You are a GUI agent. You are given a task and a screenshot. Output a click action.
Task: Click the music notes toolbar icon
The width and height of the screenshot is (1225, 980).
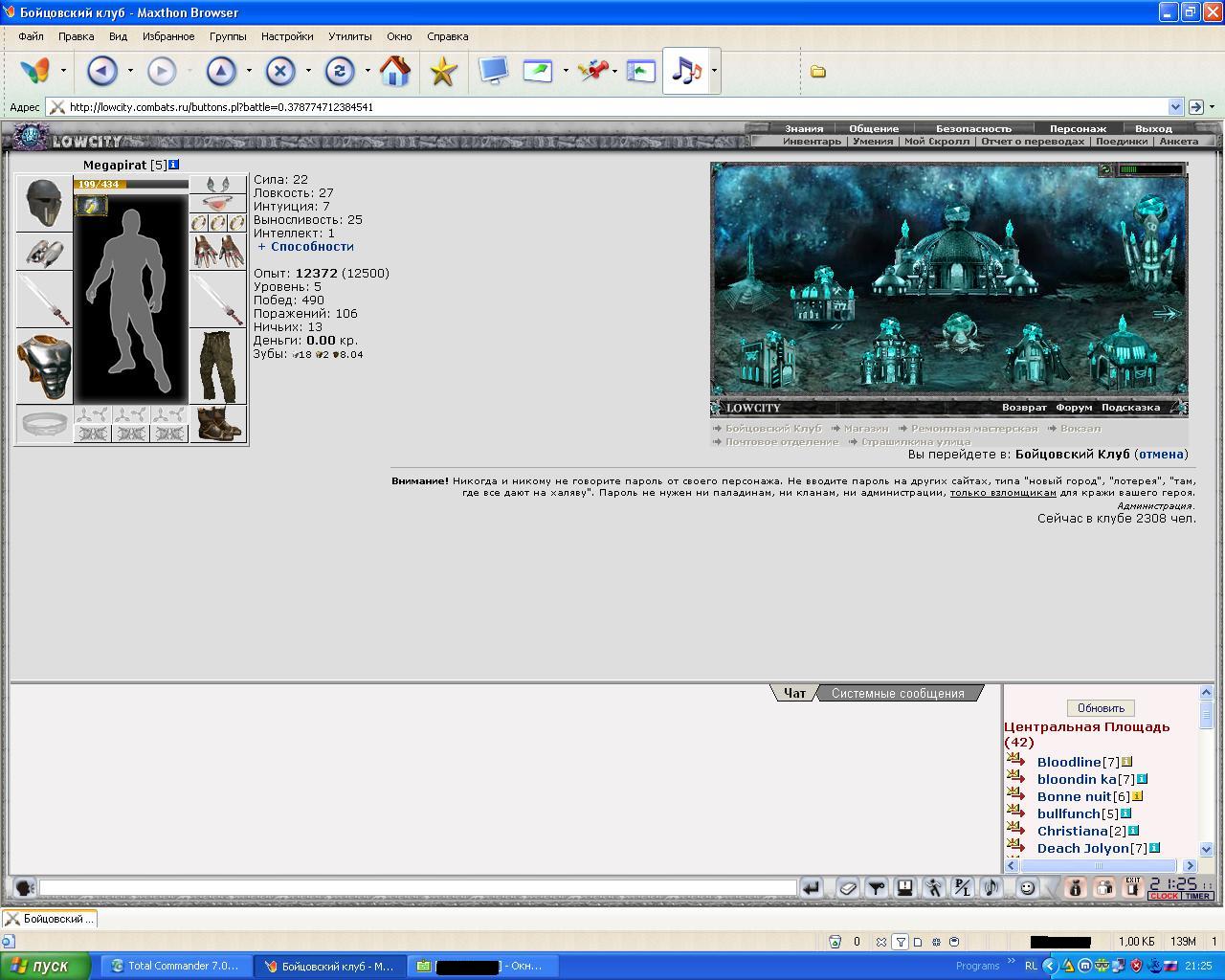point(685,71)
